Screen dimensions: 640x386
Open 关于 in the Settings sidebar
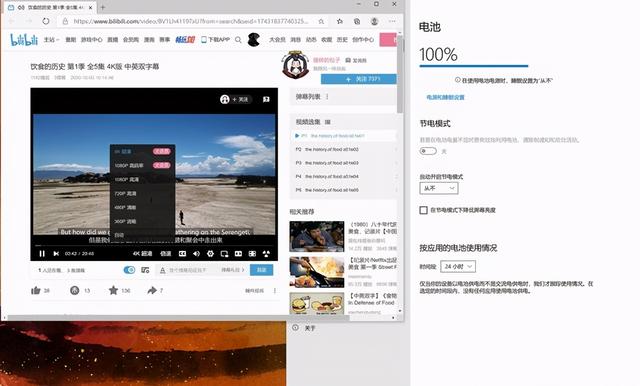(x=310, y=328)
